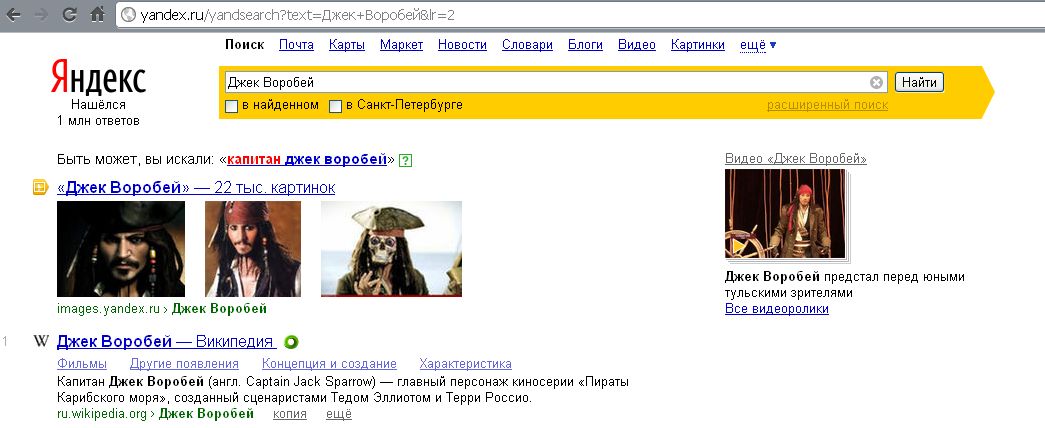Screen dimensions: 1045x428
Task: Go back with the browser back arrow
Action: (13, 15)
